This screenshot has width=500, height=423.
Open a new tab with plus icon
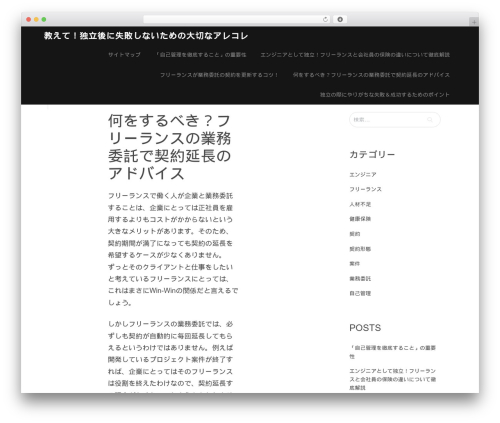coord(474,22)
